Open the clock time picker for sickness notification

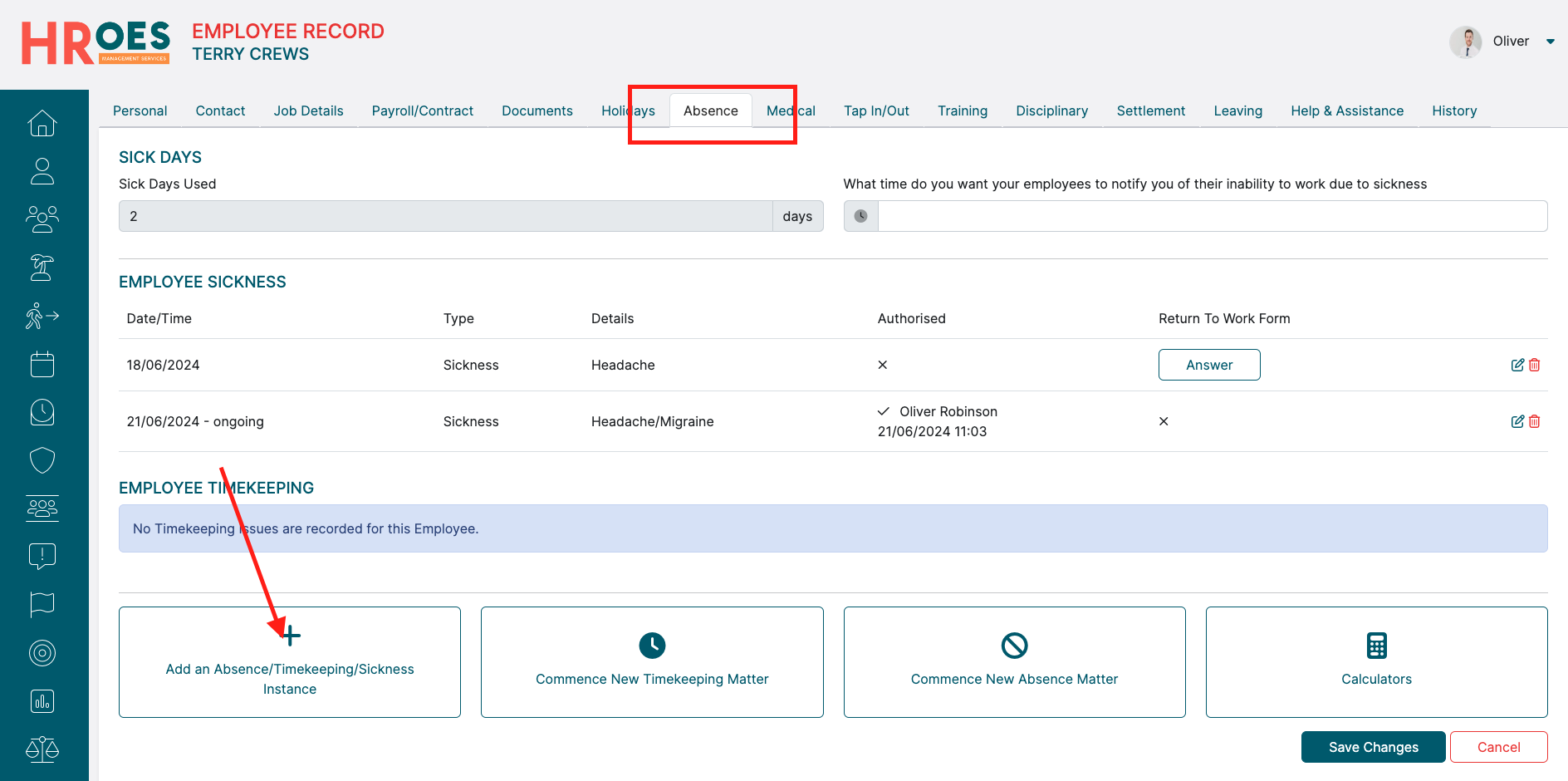pos(861,216)
